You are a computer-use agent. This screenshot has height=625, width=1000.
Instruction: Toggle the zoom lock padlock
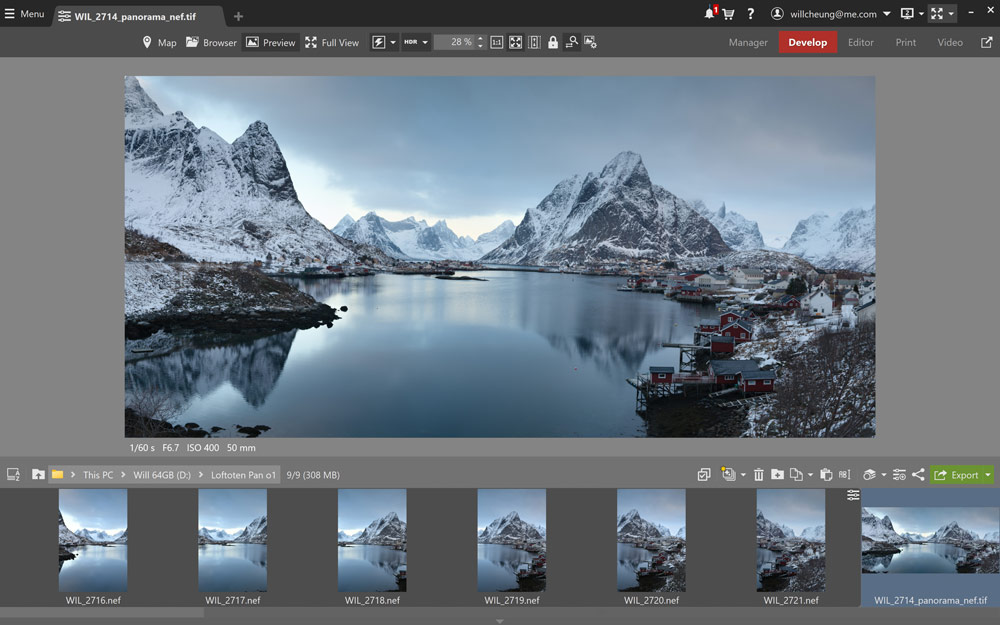[553, 42]
